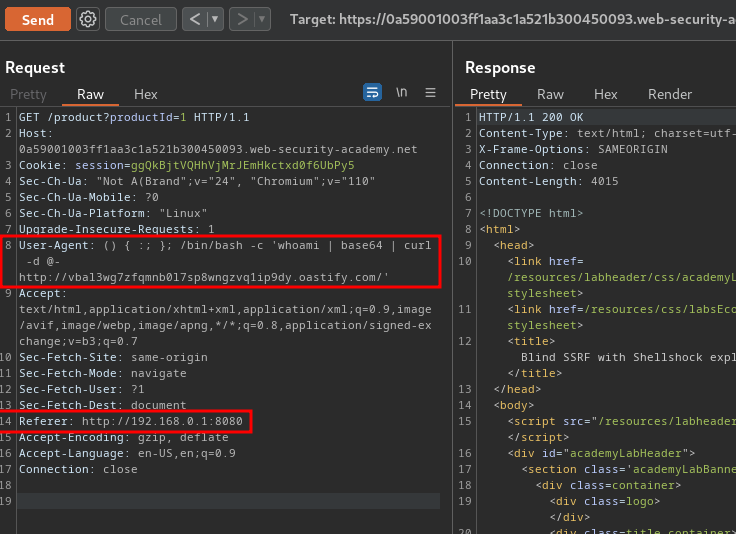The image size is (736, 534).
Task: Click the Accept-Language header line
Action: pos(127,453)
